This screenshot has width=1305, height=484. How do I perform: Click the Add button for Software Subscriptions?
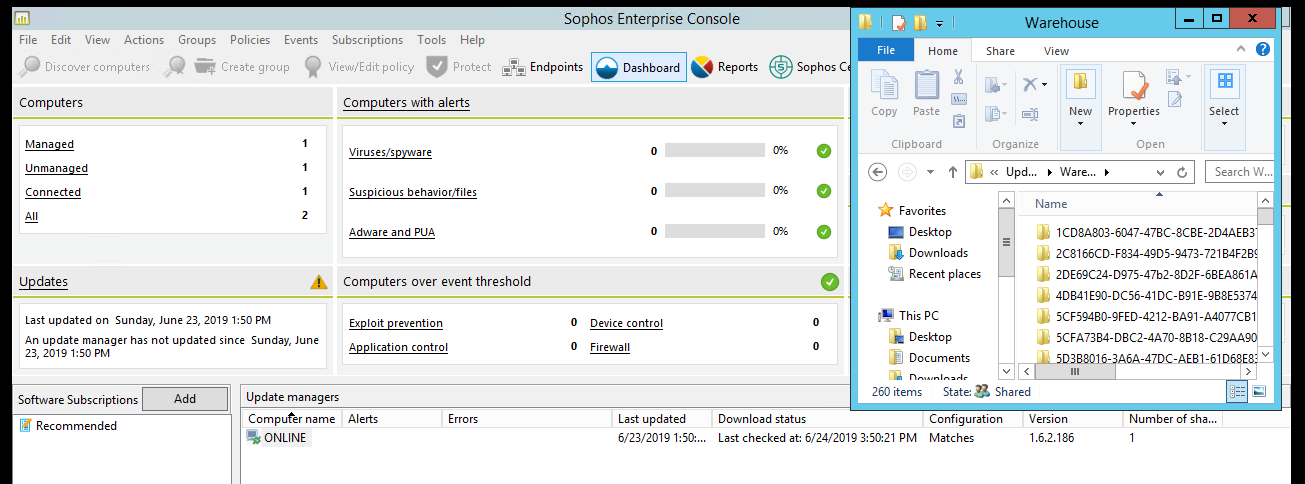coord(185,399)
